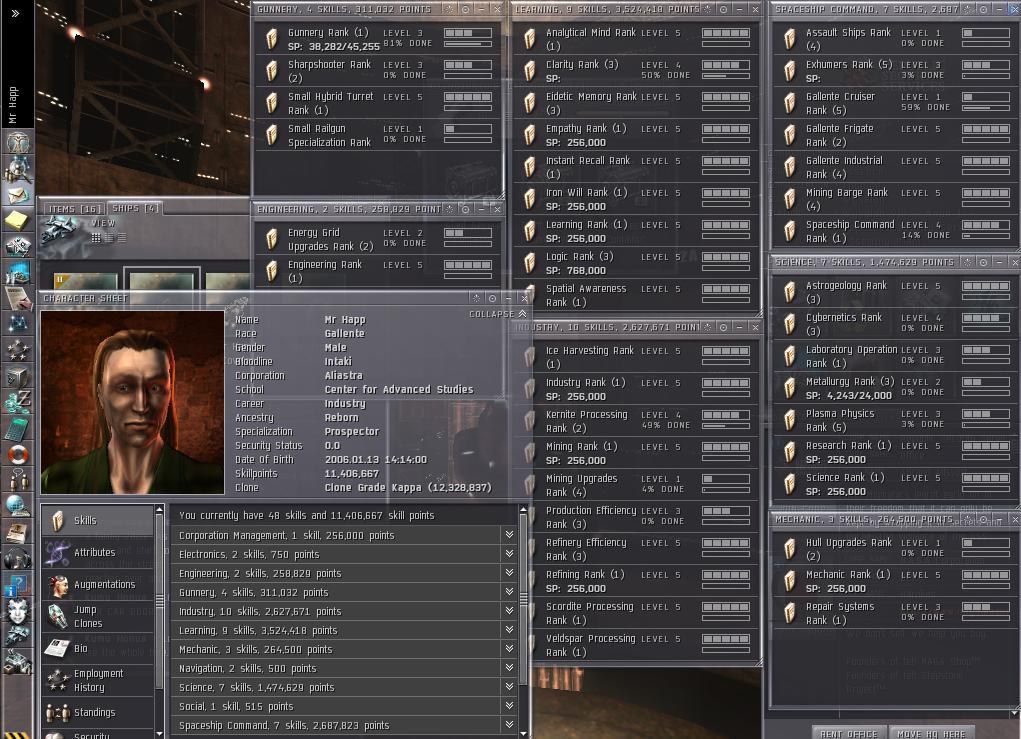Expand the Science skill group chevron
Image resolution: width=1021 pixels, height=739 pixels.
tap(509, 686)
